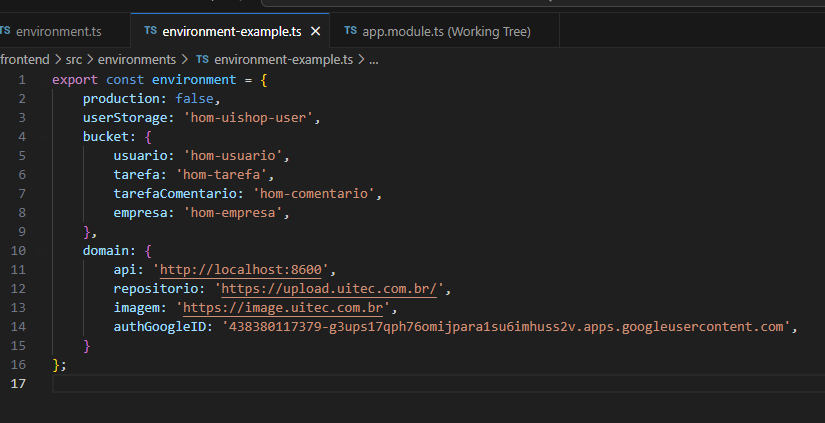Expand the environments breadcrumb segment
The height and width of the screenshot is (423, 825).
tap(138, 60)
